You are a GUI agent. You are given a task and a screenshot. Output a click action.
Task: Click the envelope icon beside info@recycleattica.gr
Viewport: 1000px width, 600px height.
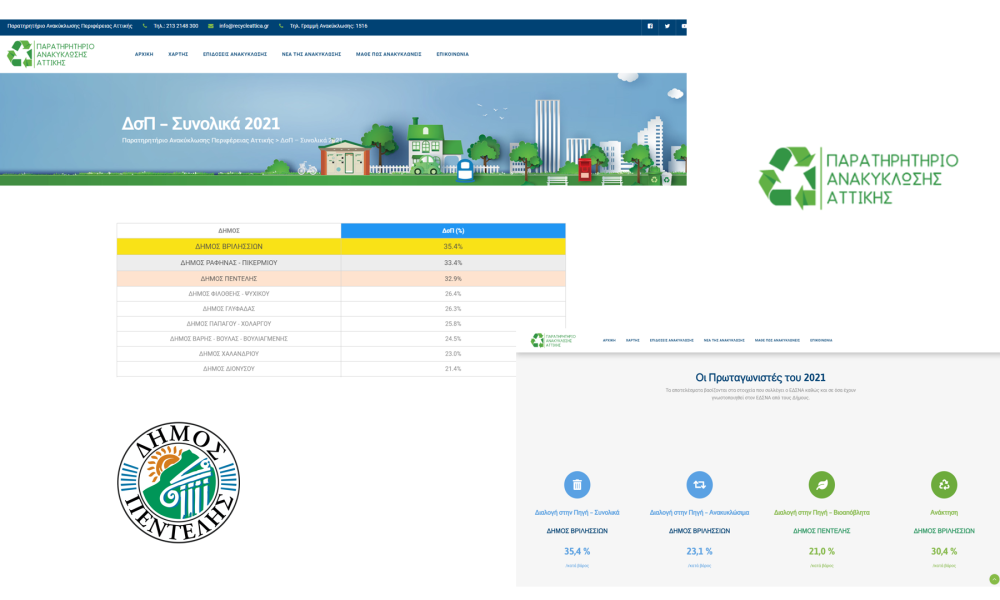[210, 26]
